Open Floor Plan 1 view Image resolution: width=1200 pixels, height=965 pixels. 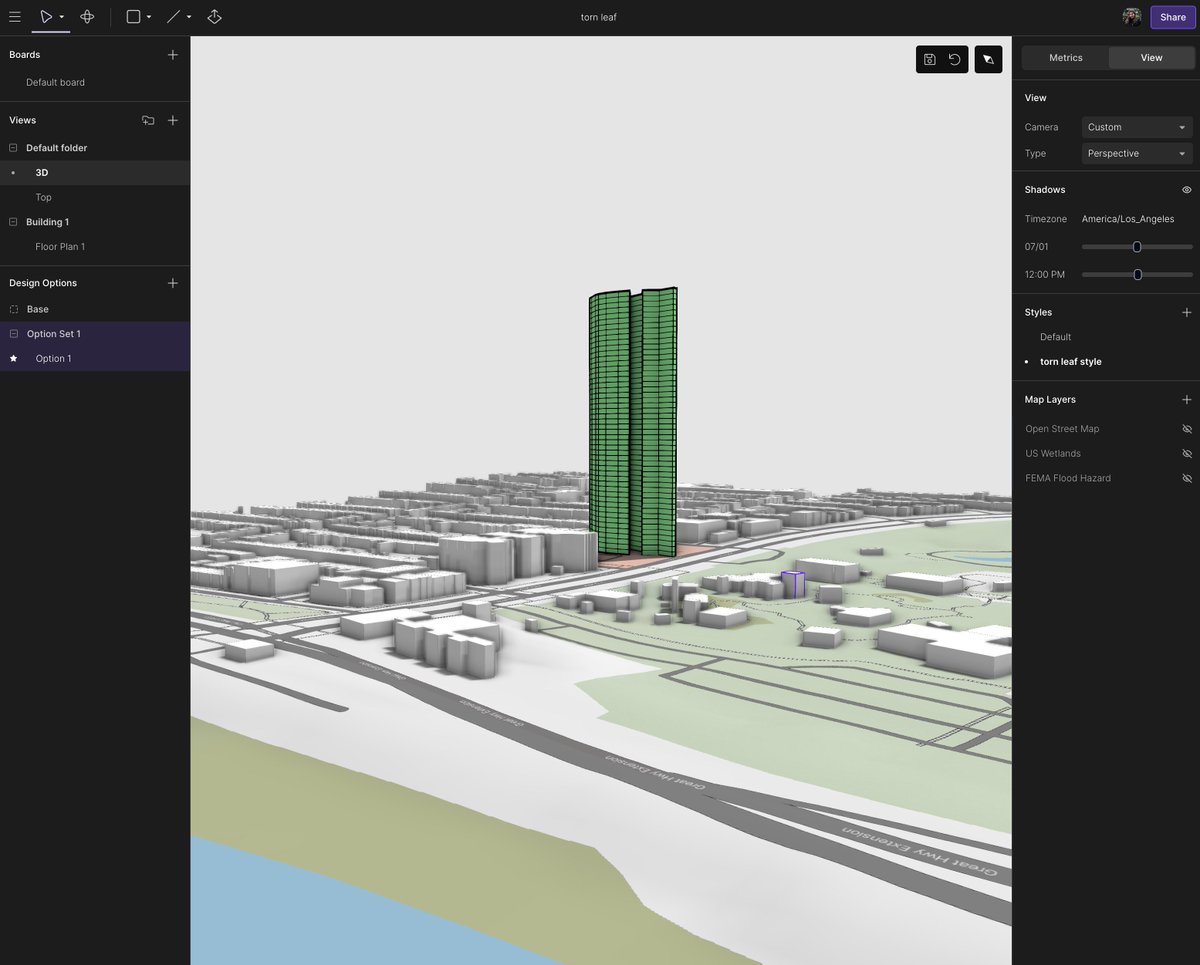pyautogui.click(x=95, y=246)
